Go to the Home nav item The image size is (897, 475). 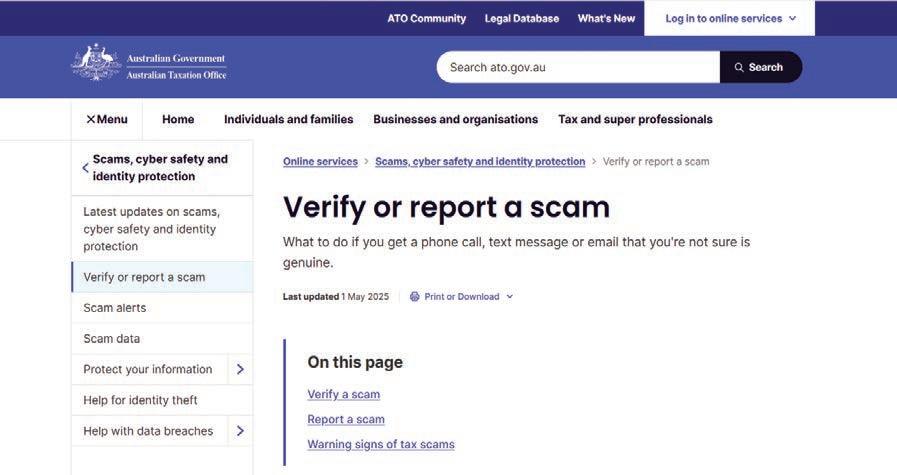(x=178, y=119)
